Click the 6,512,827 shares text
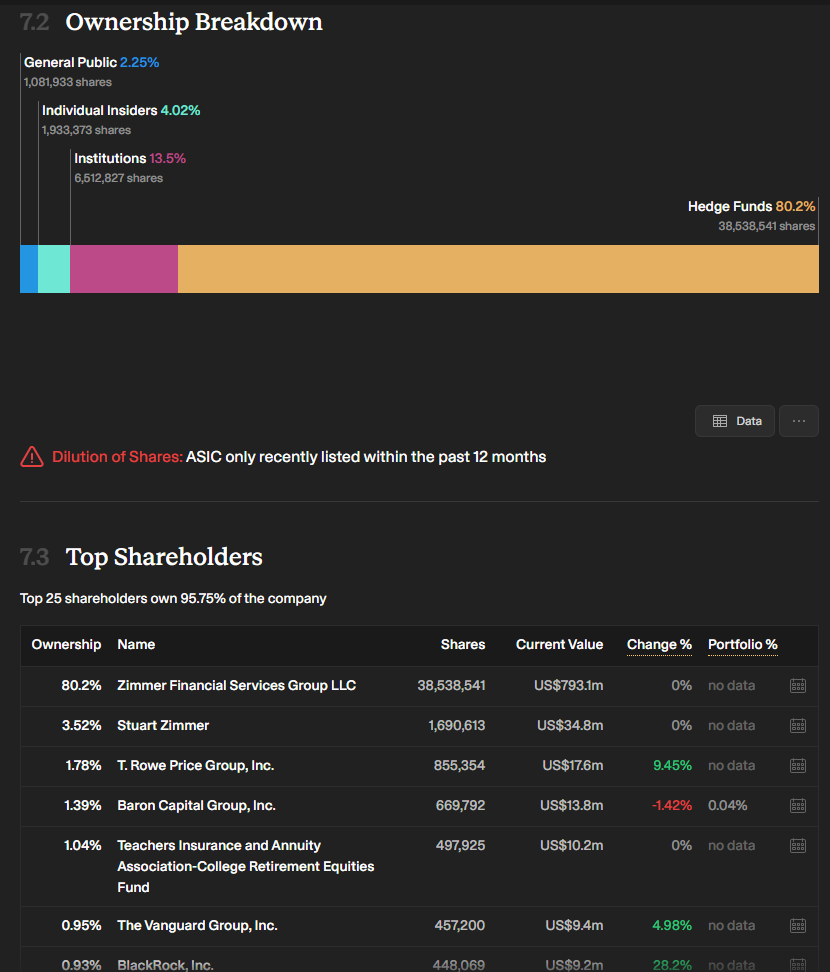Screen dimensions: 830x972 pos(118,178)
